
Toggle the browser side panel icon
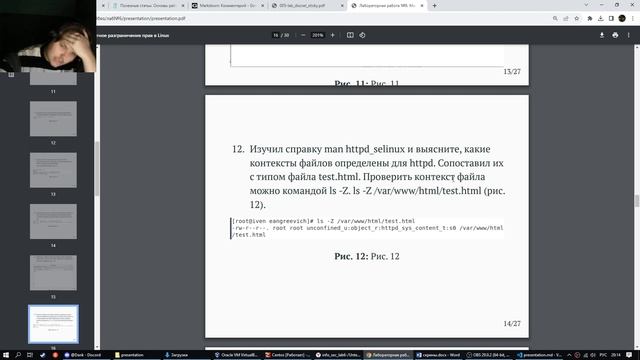(x=611, y=18)
